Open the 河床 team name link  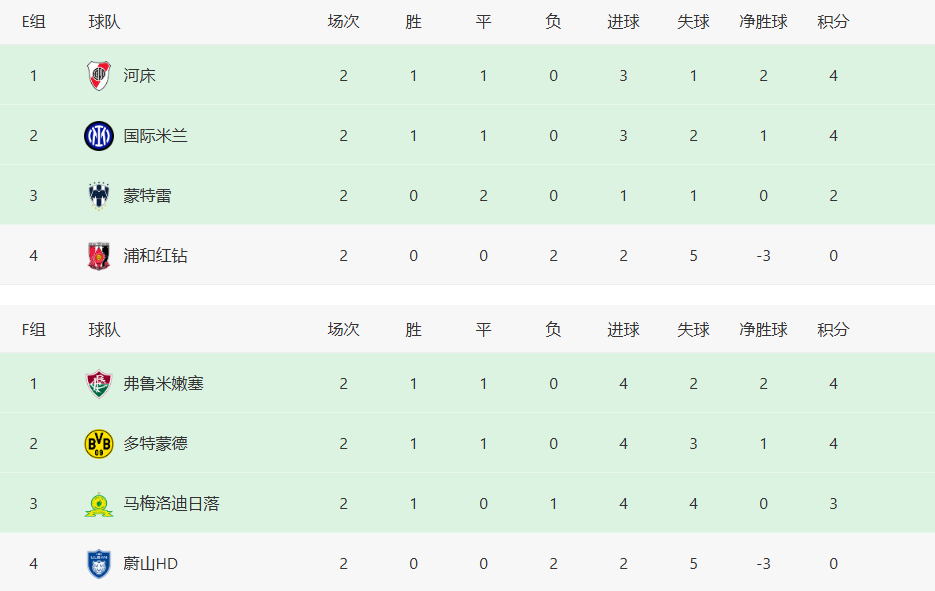point(140,76)
